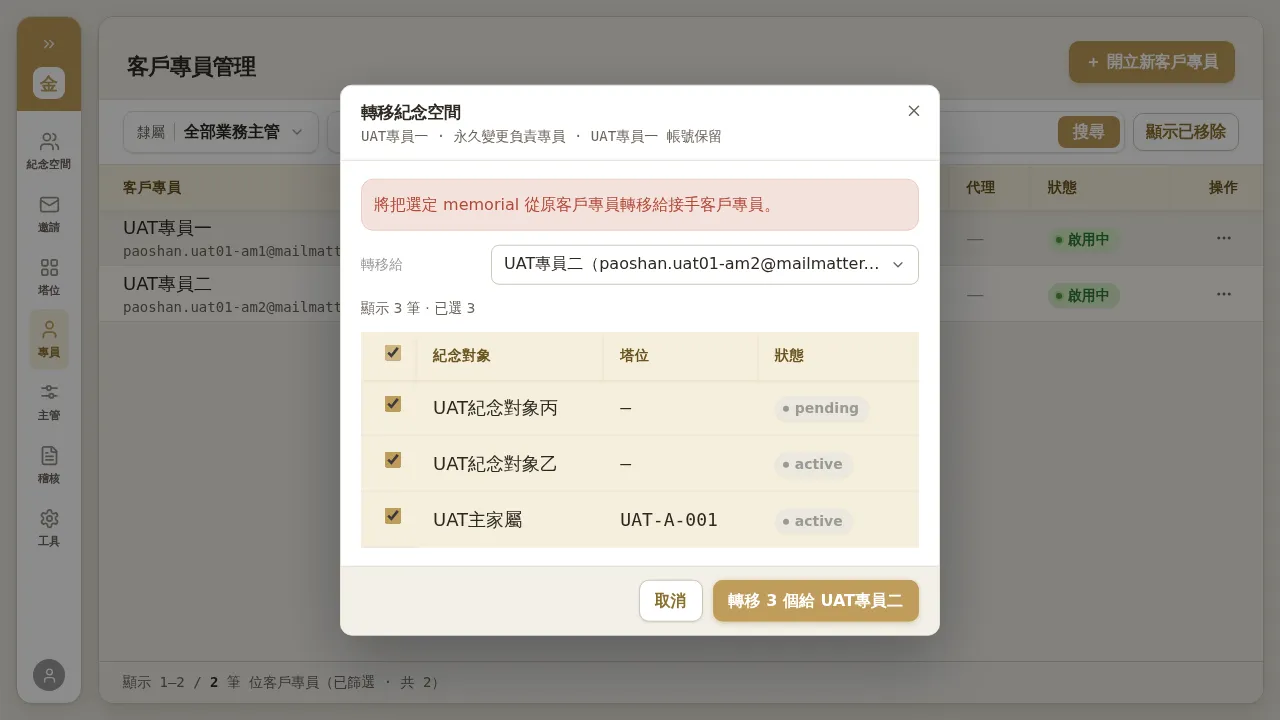1280x720 pixels.
Task: Uncheck UAT主家屬 row checkbox
Action: 393,516
